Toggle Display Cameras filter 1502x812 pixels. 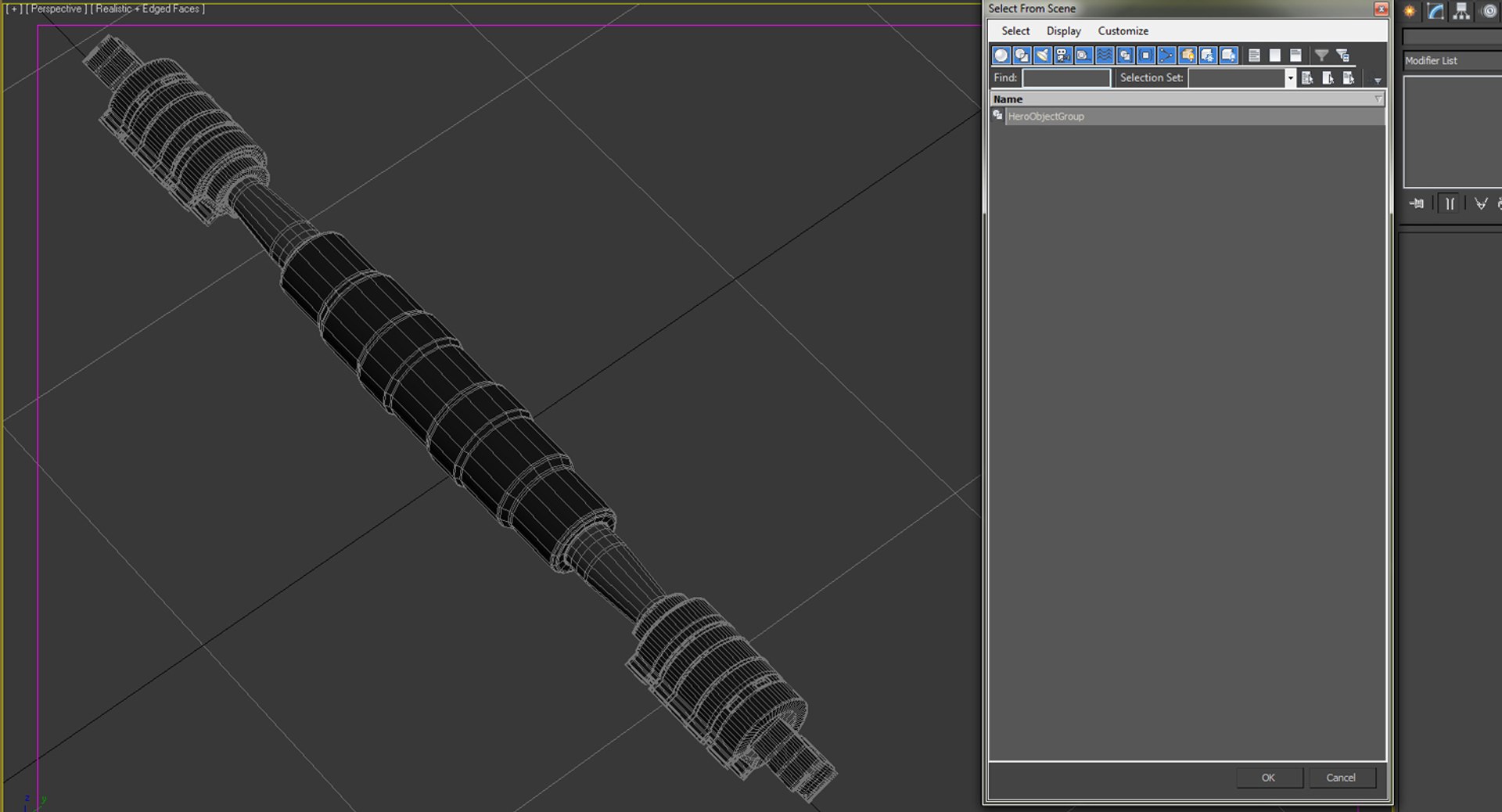tap(1063, 56)
